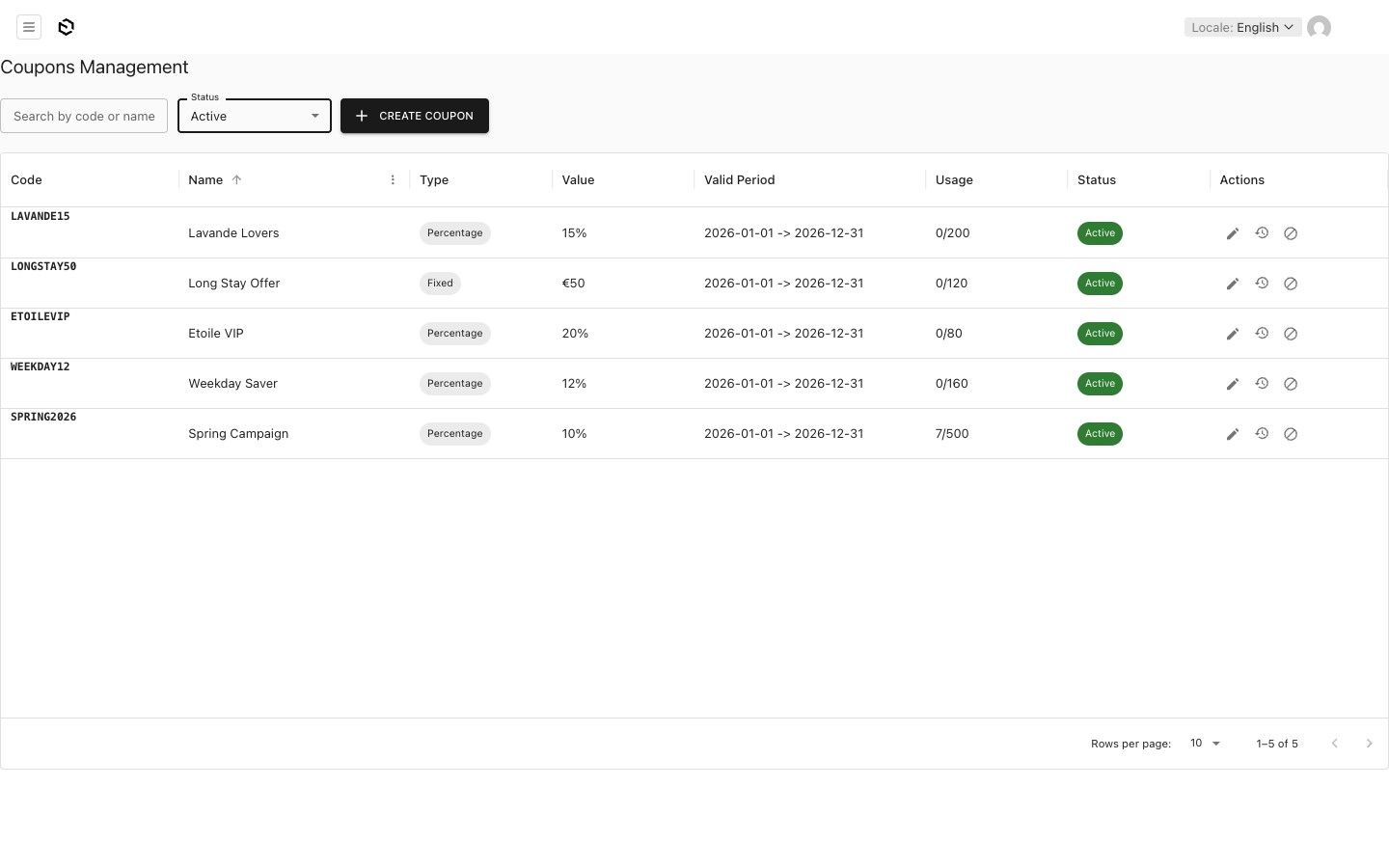
Task: Disable the Spring Campaign coupon
Action: point(1290,434)
